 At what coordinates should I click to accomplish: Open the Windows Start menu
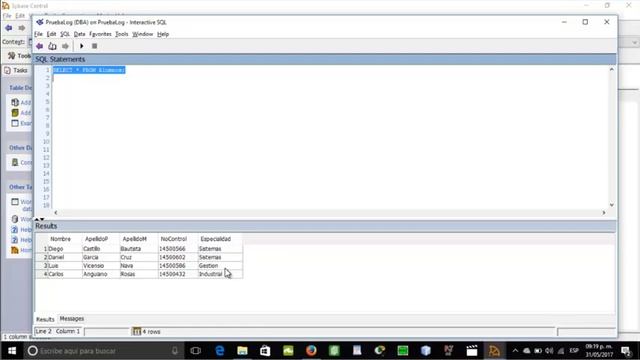(x=12, y=351)
